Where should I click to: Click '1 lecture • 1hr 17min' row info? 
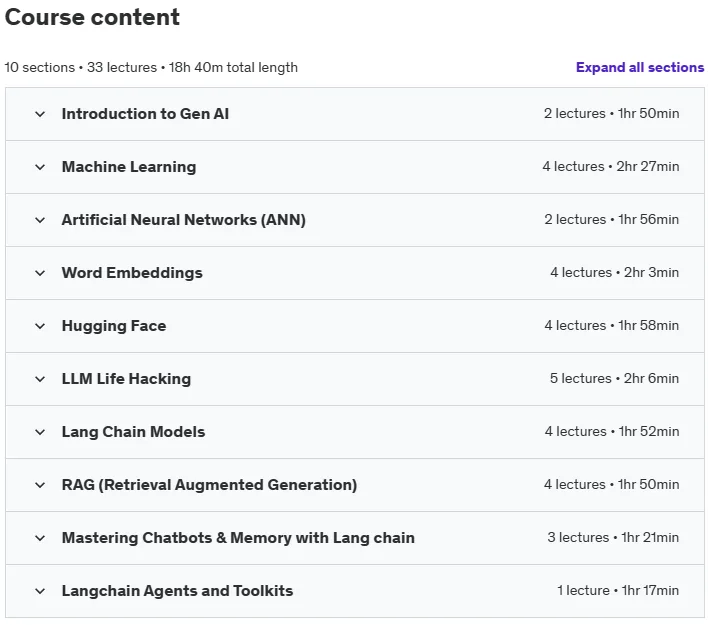click(618, 590)
